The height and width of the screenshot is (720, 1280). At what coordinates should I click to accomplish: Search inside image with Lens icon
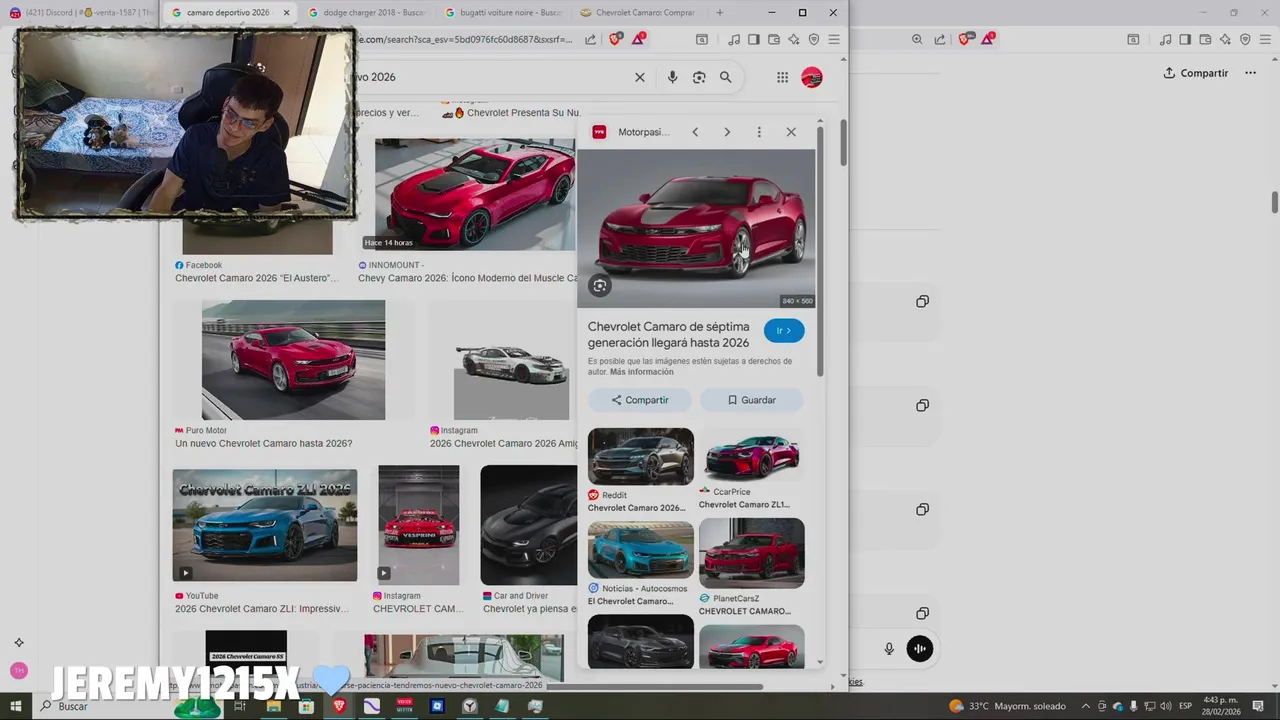[x=600, y=285]
